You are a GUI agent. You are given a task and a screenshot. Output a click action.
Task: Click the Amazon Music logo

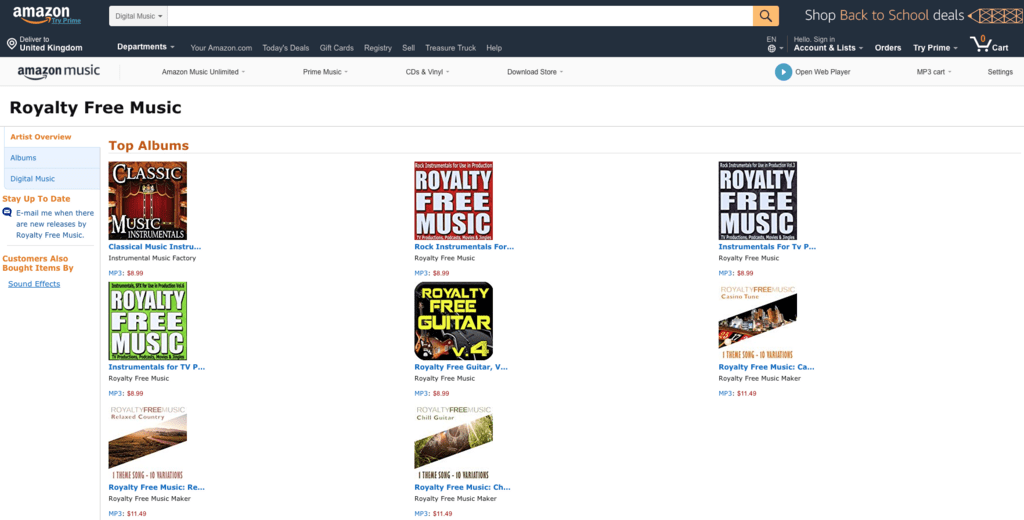(59, 72)
